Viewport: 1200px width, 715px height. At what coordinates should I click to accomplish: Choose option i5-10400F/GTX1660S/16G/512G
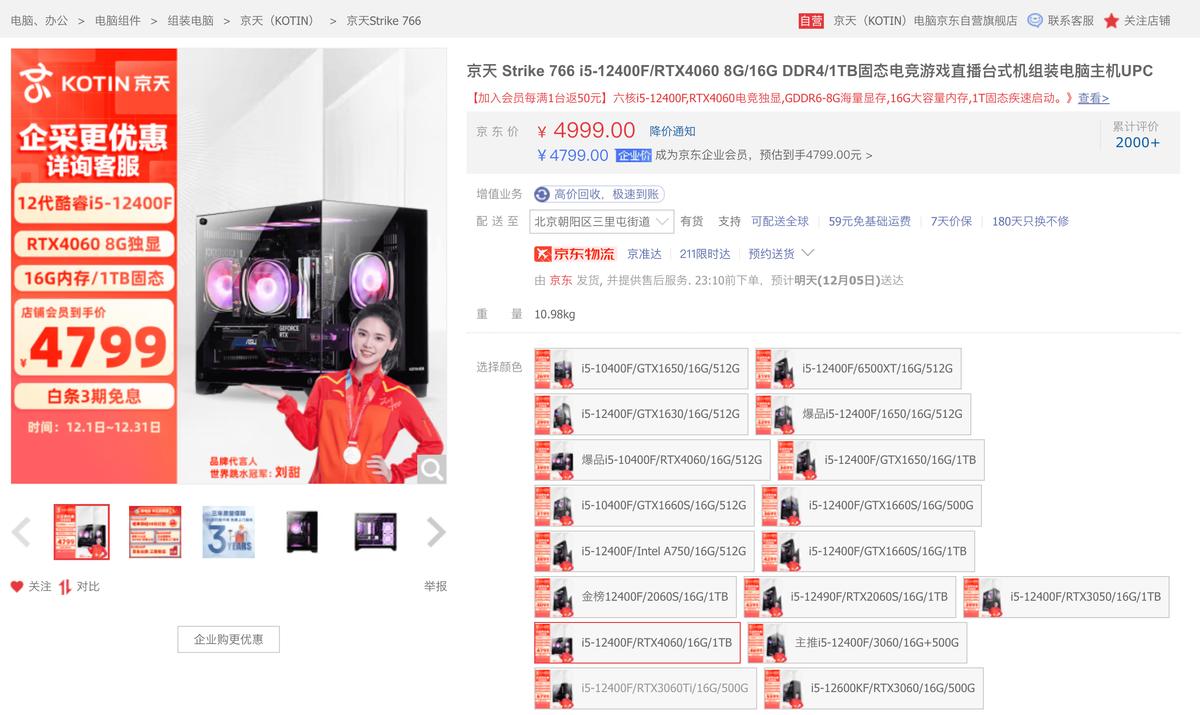tap(644, 506)
